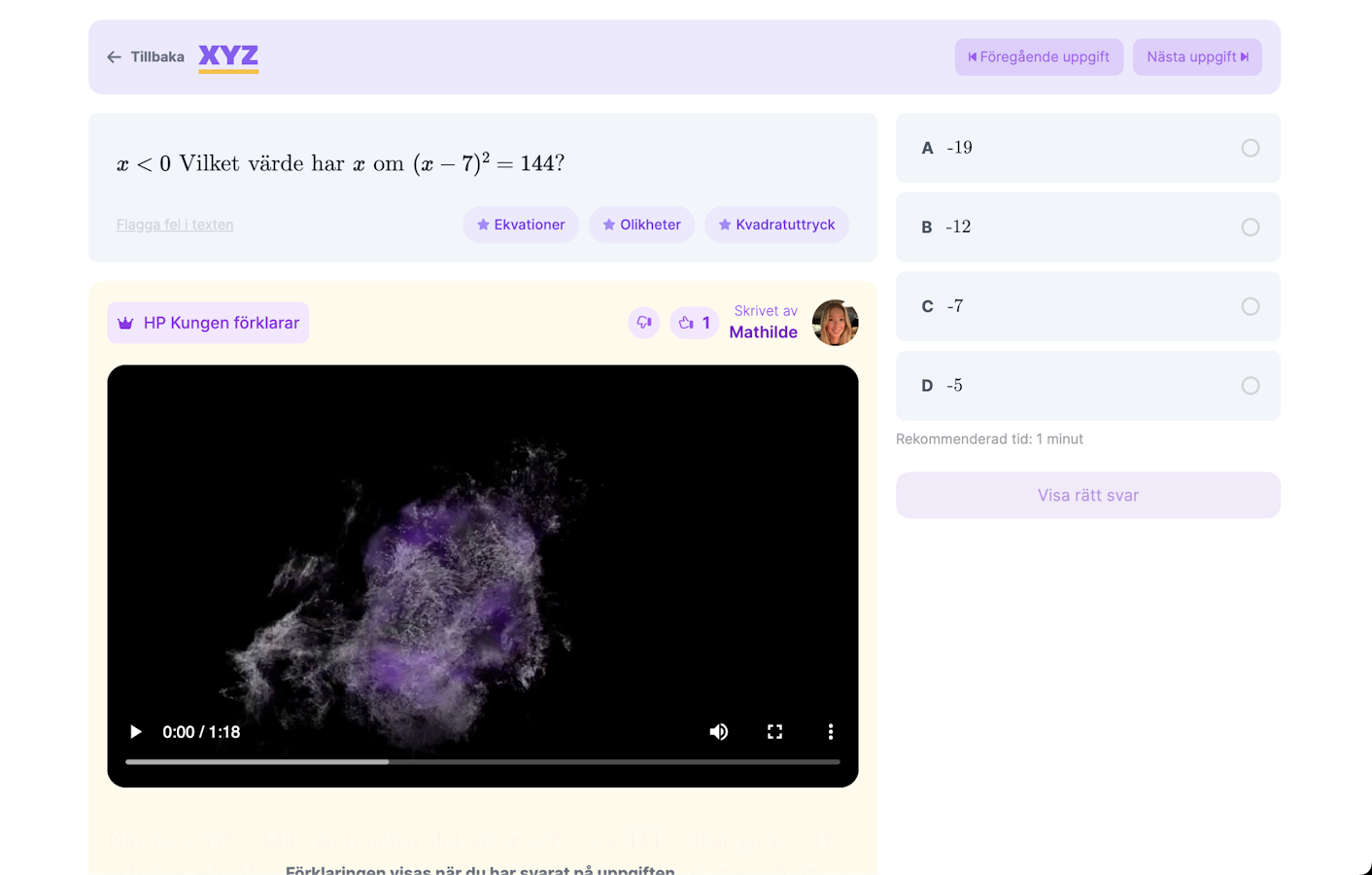Enter fullscreen video mode
The width and height of the screenshot is (1372, 875).
point(774,732)
